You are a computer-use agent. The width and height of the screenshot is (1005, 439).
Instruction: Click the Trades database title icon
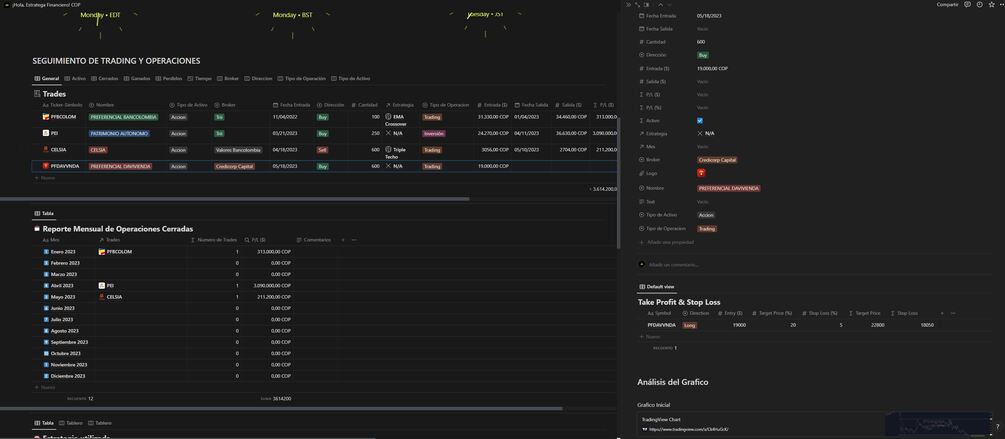tap(37, 94)
